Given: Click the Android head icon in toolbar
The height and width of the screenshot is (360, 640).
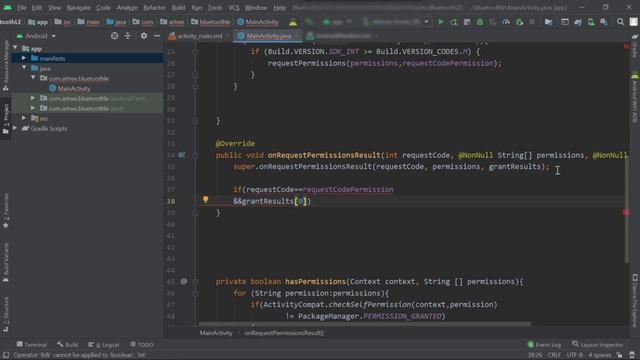Looking at the screenshot, I should point(293,22).
